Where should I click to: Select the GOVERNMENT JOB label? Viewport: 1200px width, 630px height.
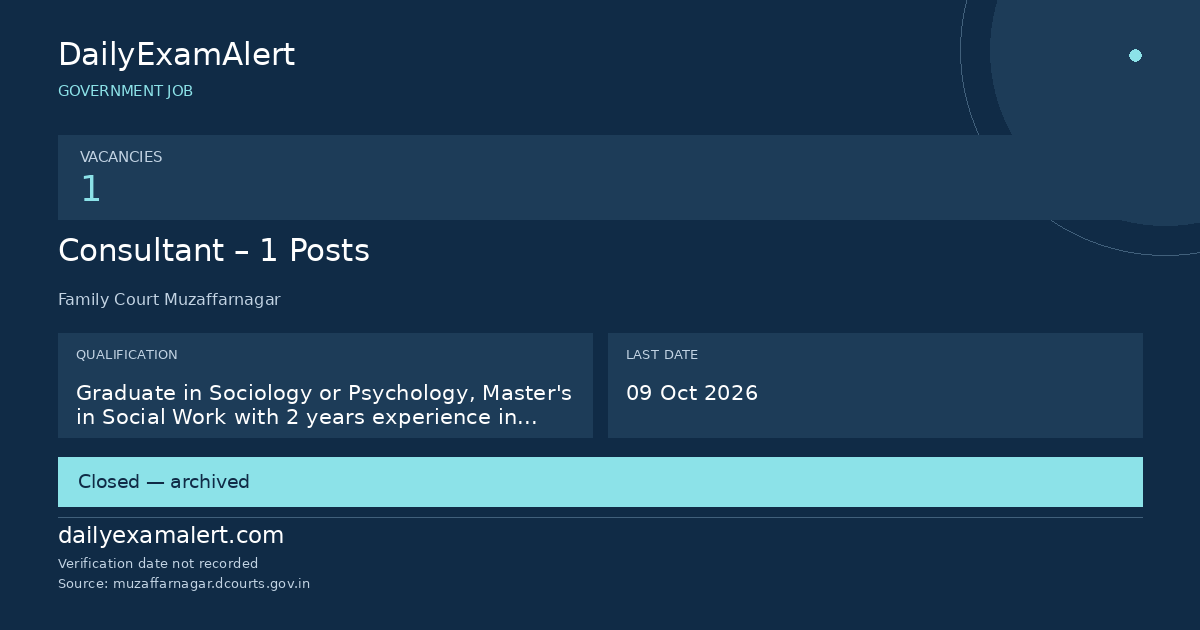[x=125, y=91]
